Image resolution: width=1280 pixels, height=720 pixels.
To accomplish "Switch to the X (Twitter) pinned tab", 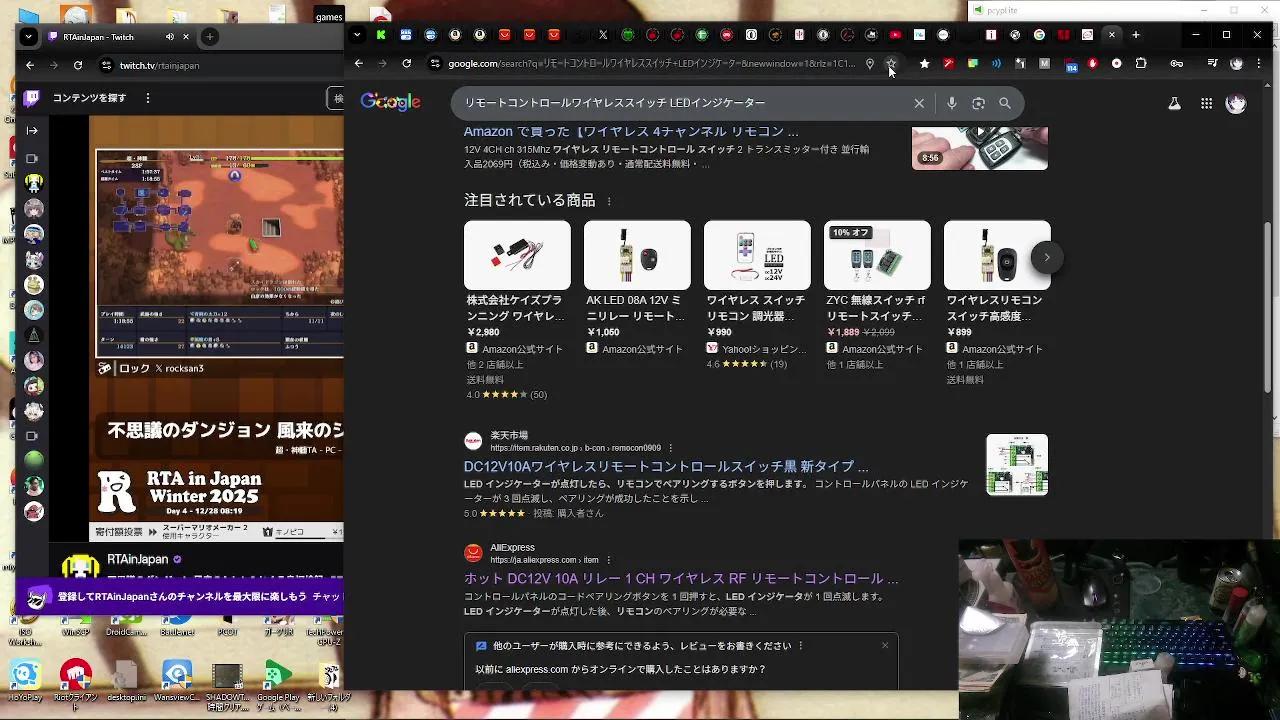I will pos(603,35).
